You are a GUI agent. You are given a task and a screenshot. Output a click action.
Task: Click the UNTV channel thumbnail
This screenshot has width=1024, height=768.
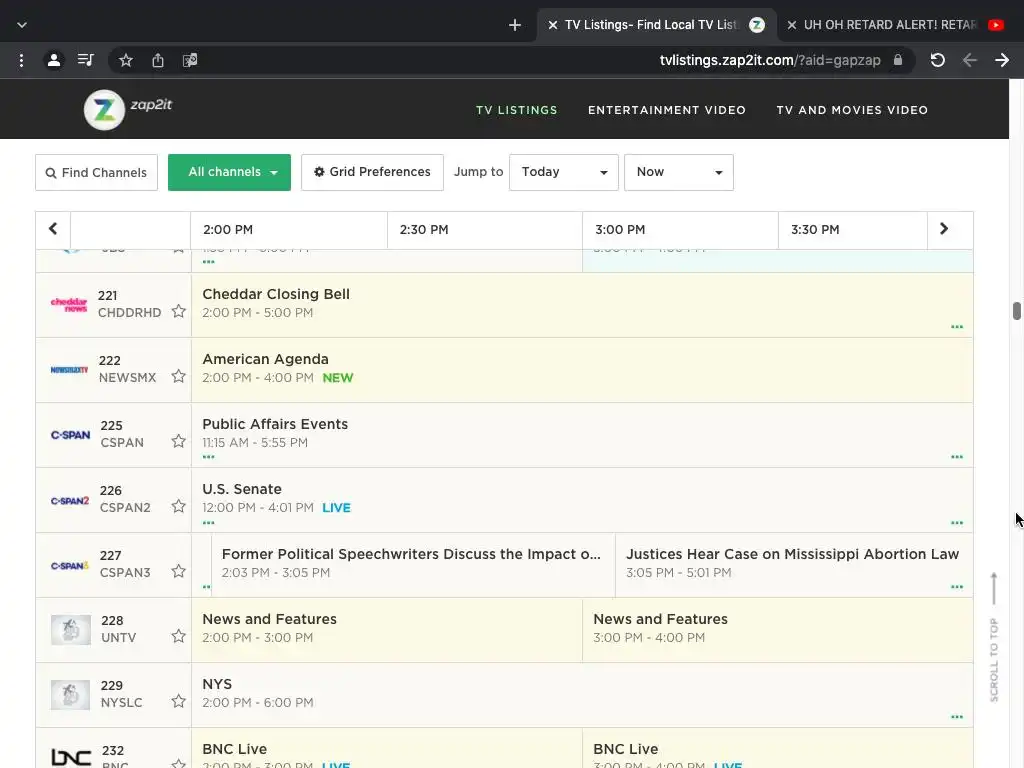(x=71, y=630)
